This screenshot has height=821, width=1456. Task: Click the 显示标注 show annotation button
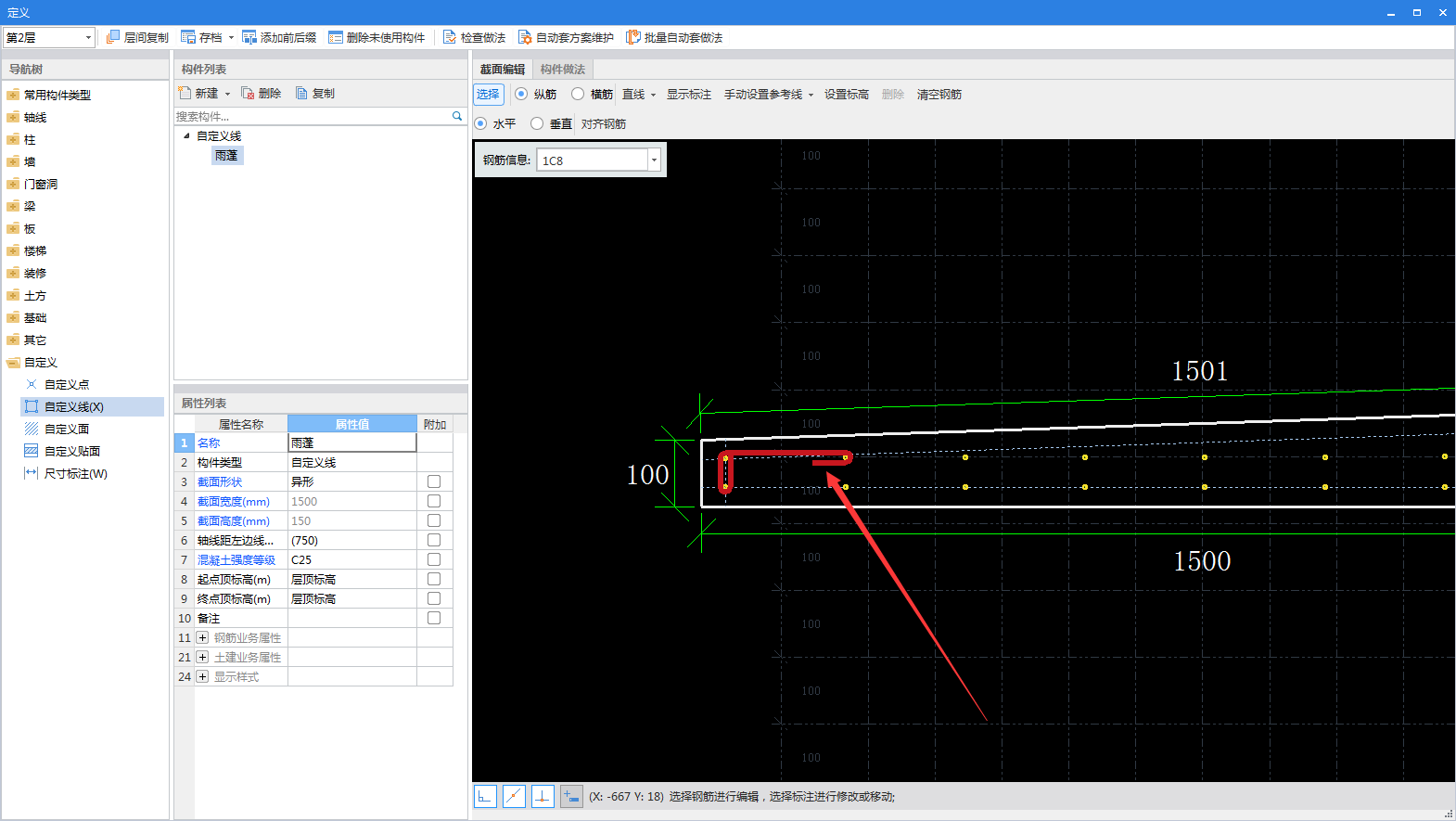(x=689, y=94)
